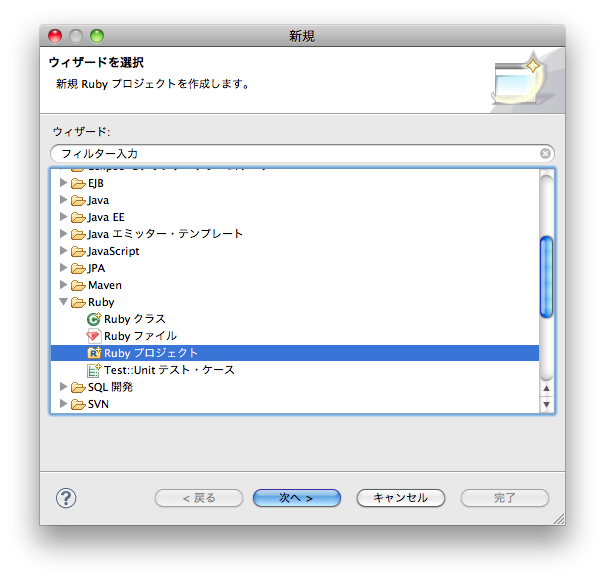Expand the JPA folder node

click(64, 268)
